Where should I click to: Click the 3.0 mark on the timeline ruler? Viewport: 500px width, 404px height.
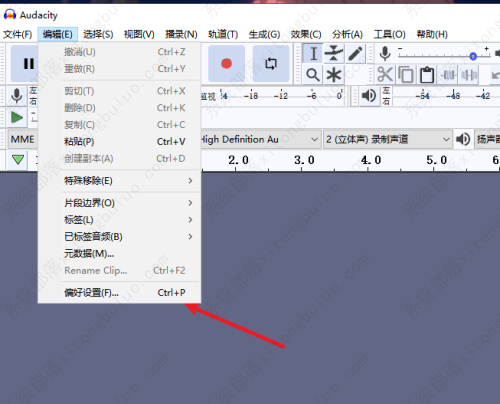[x=304, y=160]
